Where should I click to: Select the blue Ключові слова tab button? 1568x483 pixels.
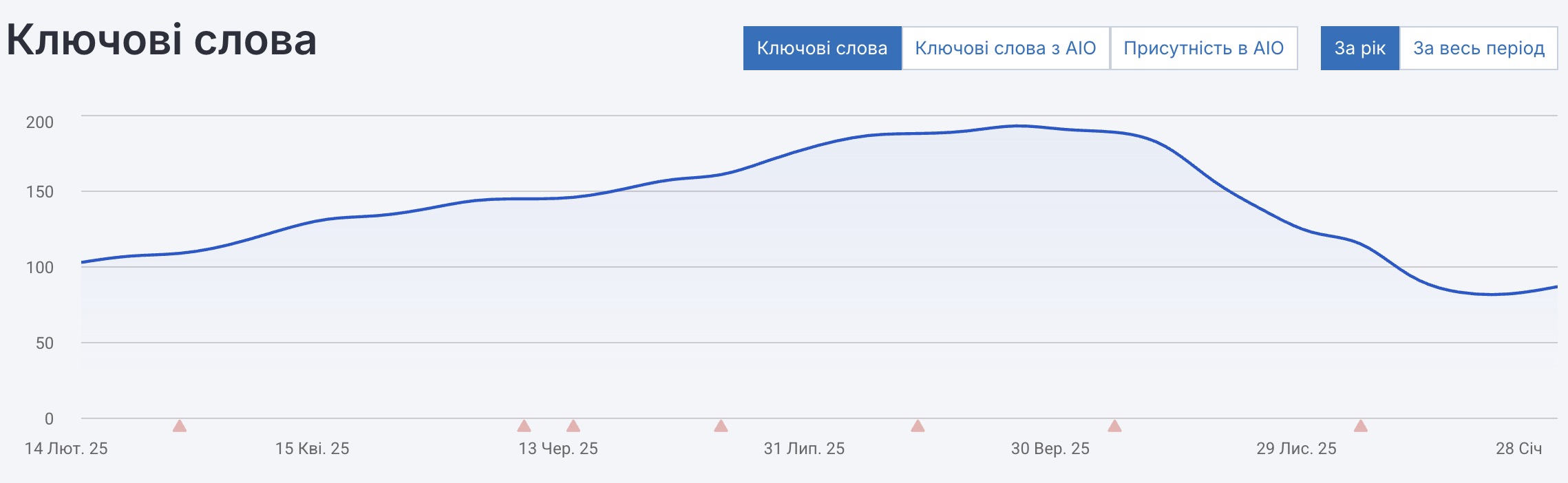pos(822,48)
